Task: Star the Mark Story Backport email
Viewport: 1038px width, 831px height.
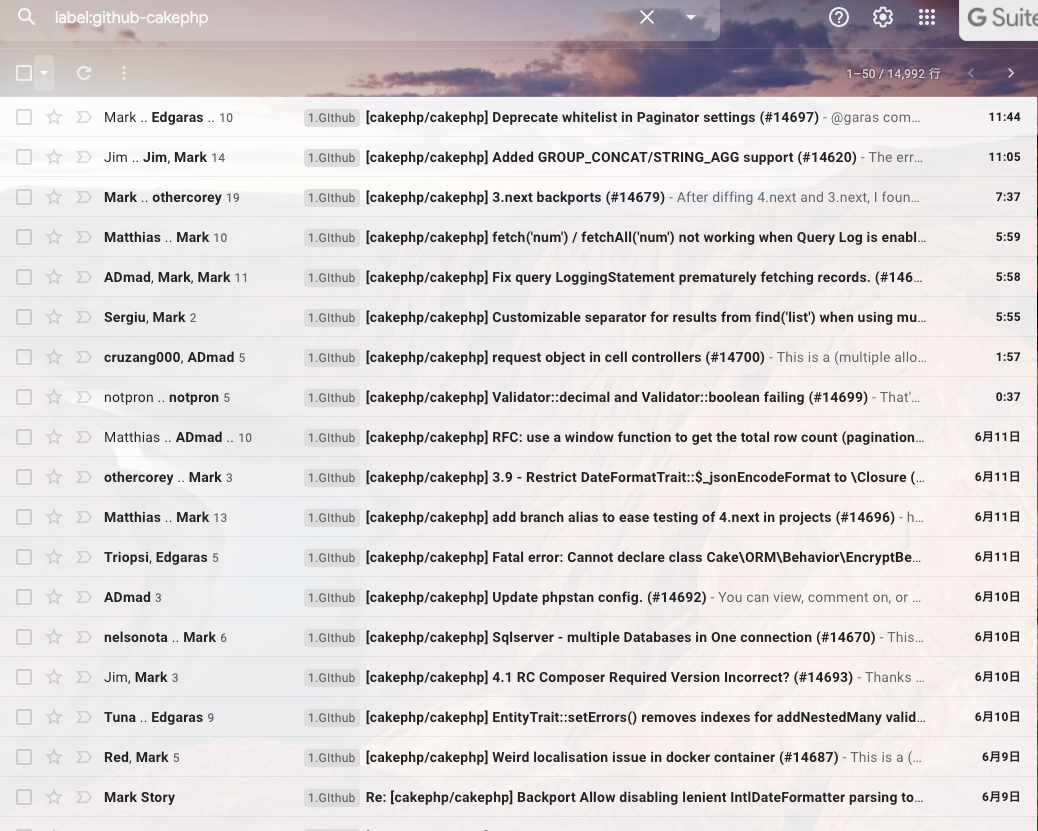Action: (x=54, y=797)
